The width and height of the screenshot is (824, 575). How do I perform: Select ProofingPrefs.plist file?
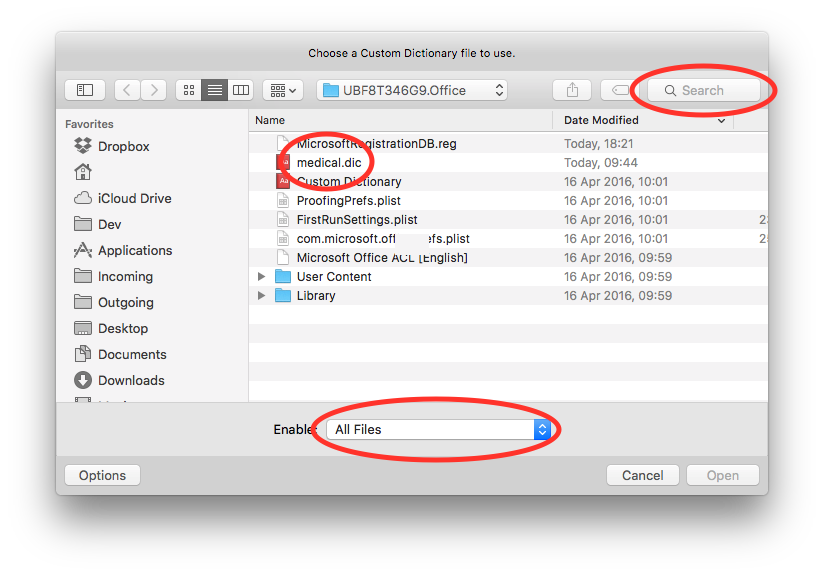508,201
